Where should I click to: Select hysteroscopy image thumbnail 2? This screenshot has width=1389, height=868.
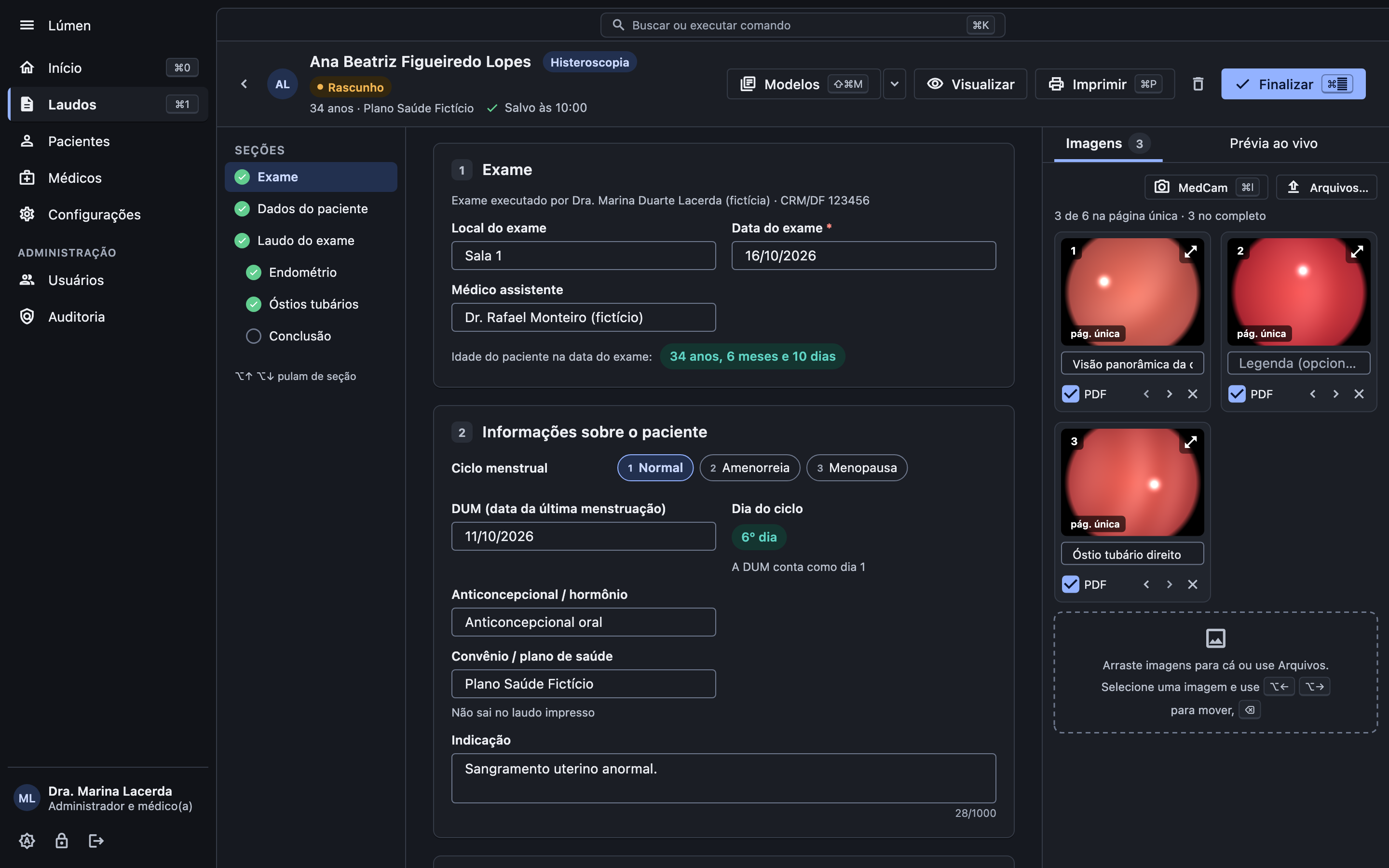pos(1298,292)
